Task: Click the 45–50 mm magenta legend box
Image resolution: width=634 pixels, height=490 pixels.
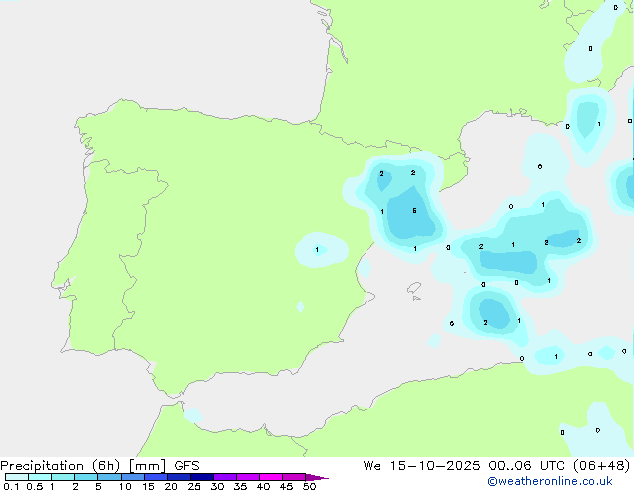Action: pyautogui.click(x=294, y=477)
